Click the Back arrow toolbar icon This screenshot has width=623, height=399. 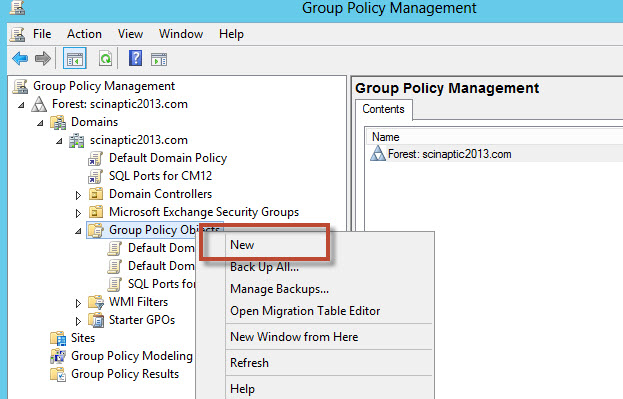pyautogui.click(x=20, y=59)
